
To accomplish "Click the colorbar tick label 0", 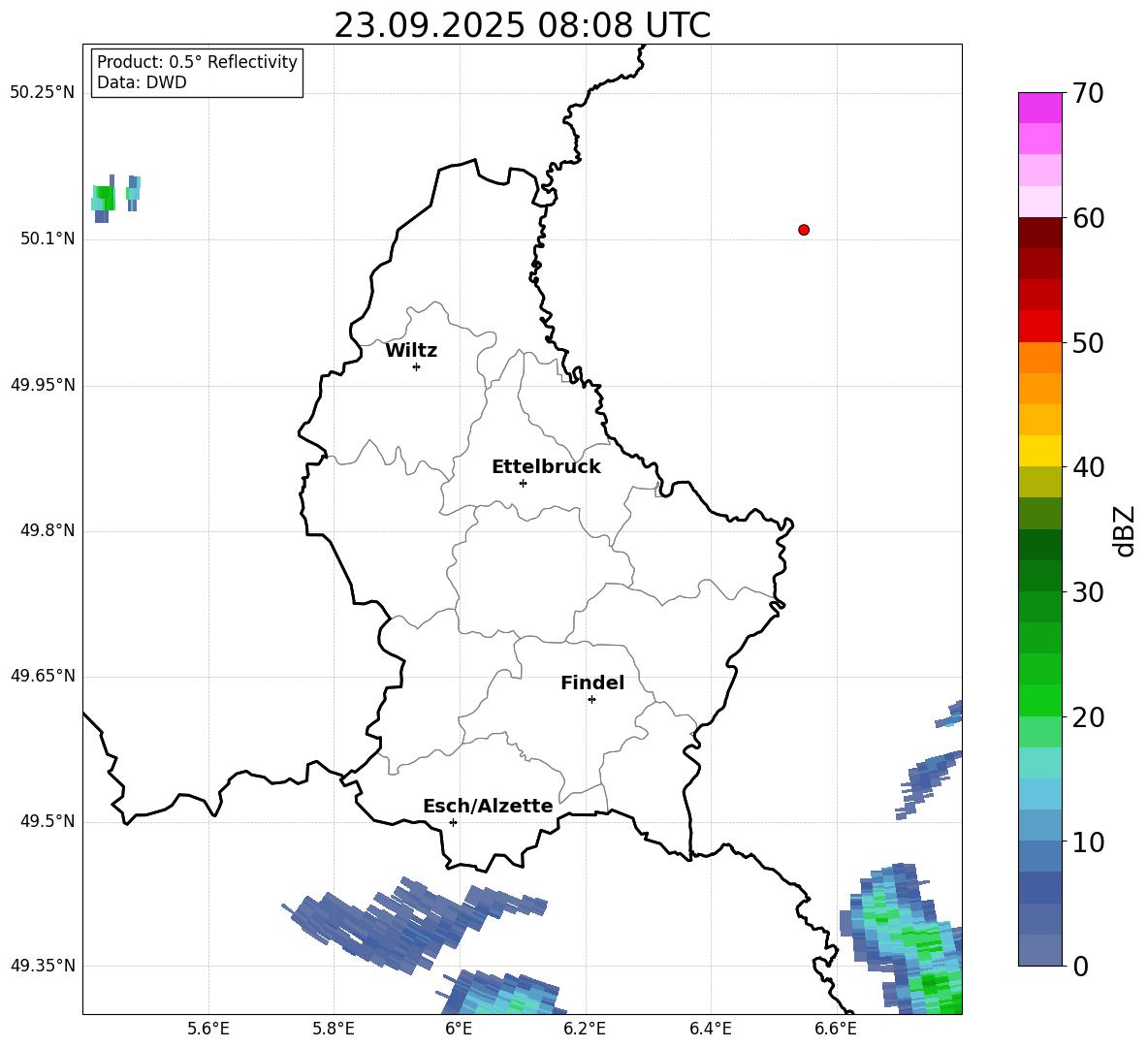I will click(1080, 966).
